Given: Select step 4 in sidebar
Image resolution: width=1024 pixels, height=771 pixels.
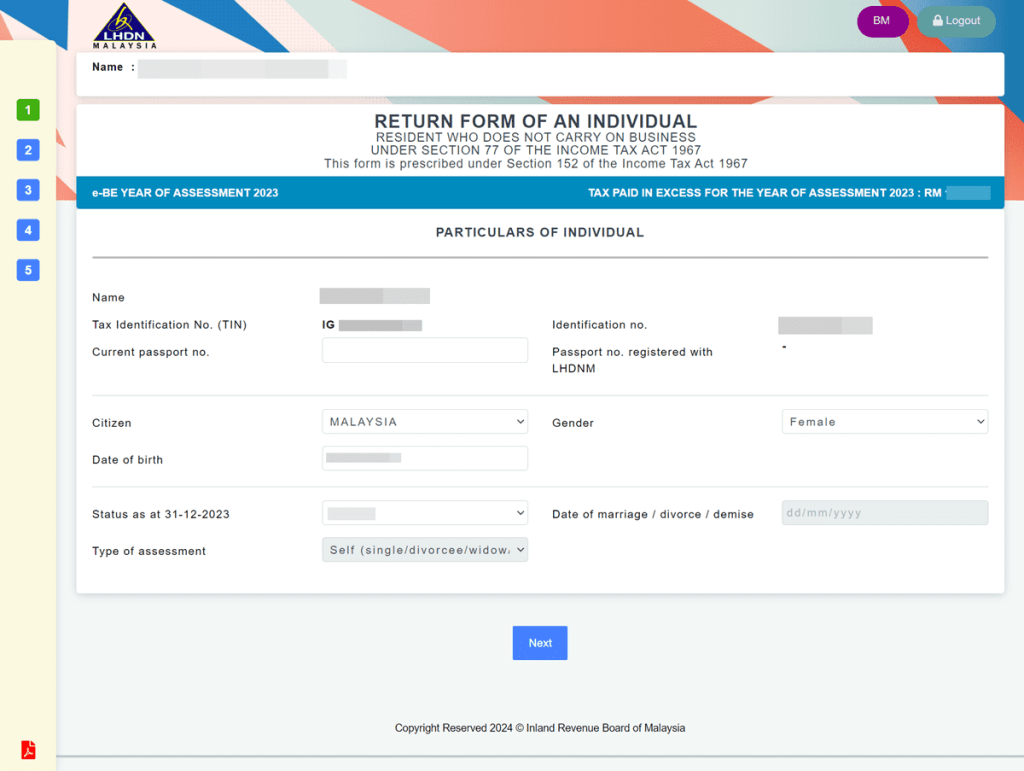Looking at the screenshot, I should 28,230.
